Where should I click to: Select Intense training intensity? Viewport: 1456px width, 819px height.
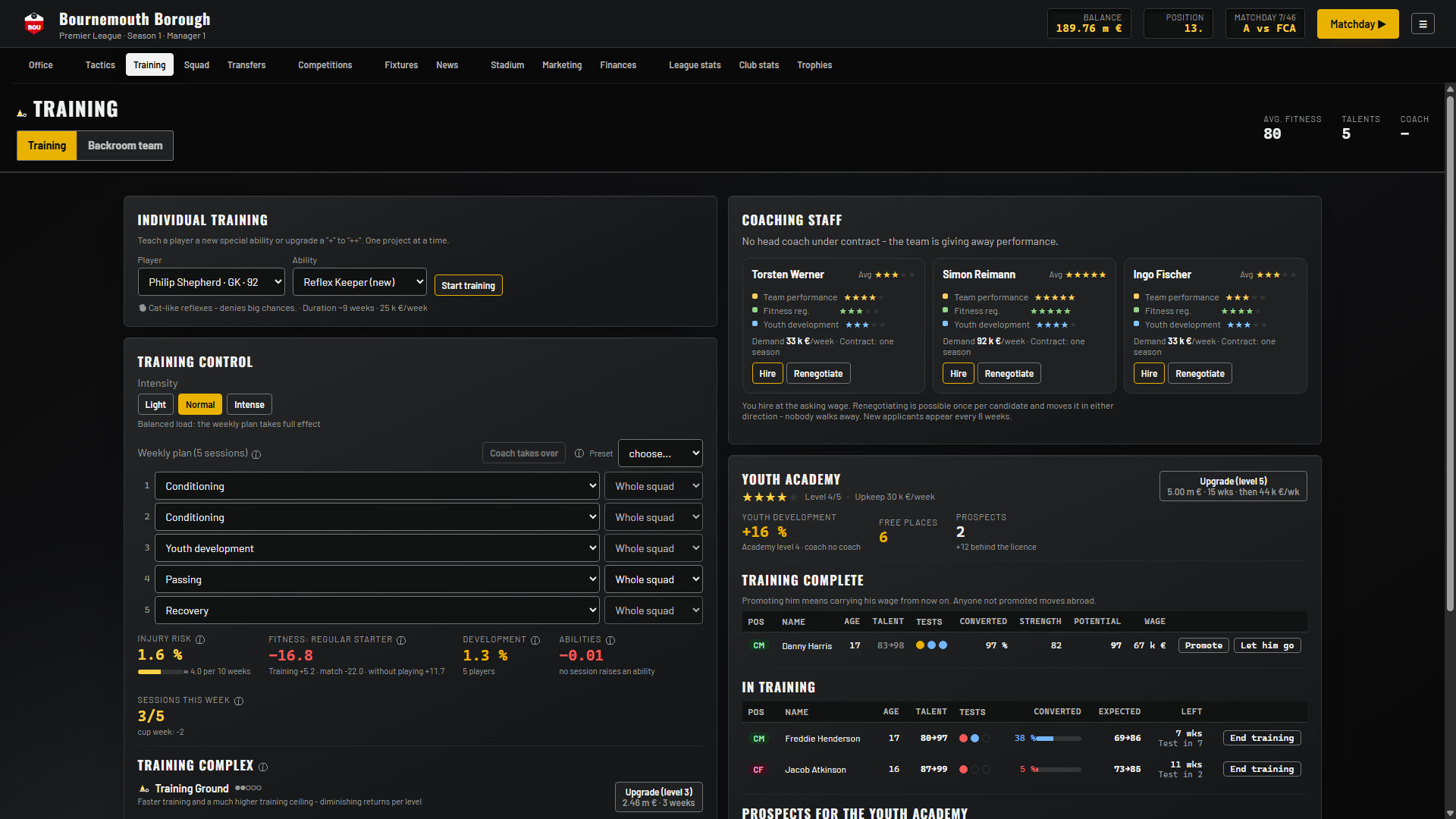249,405
